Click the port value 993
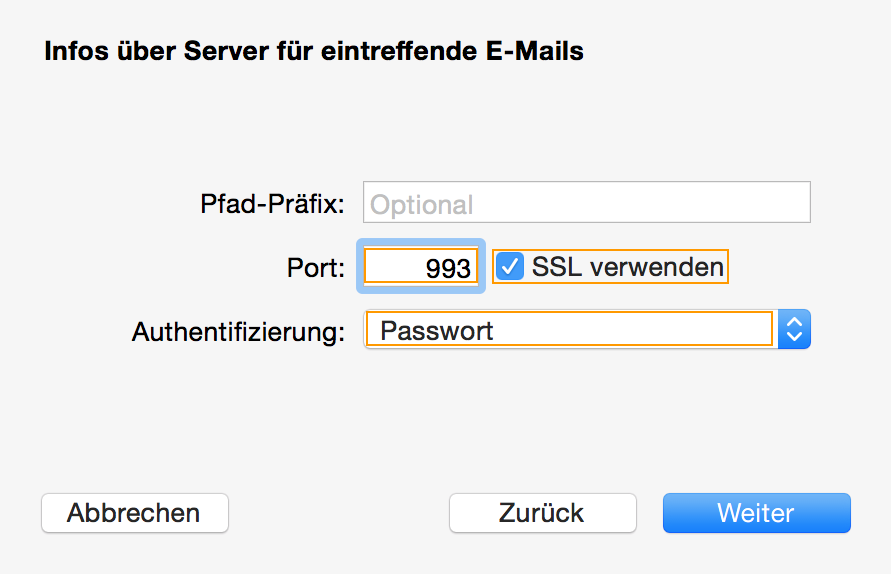This screenshot has width=891, height=574. tap(448, 268)
